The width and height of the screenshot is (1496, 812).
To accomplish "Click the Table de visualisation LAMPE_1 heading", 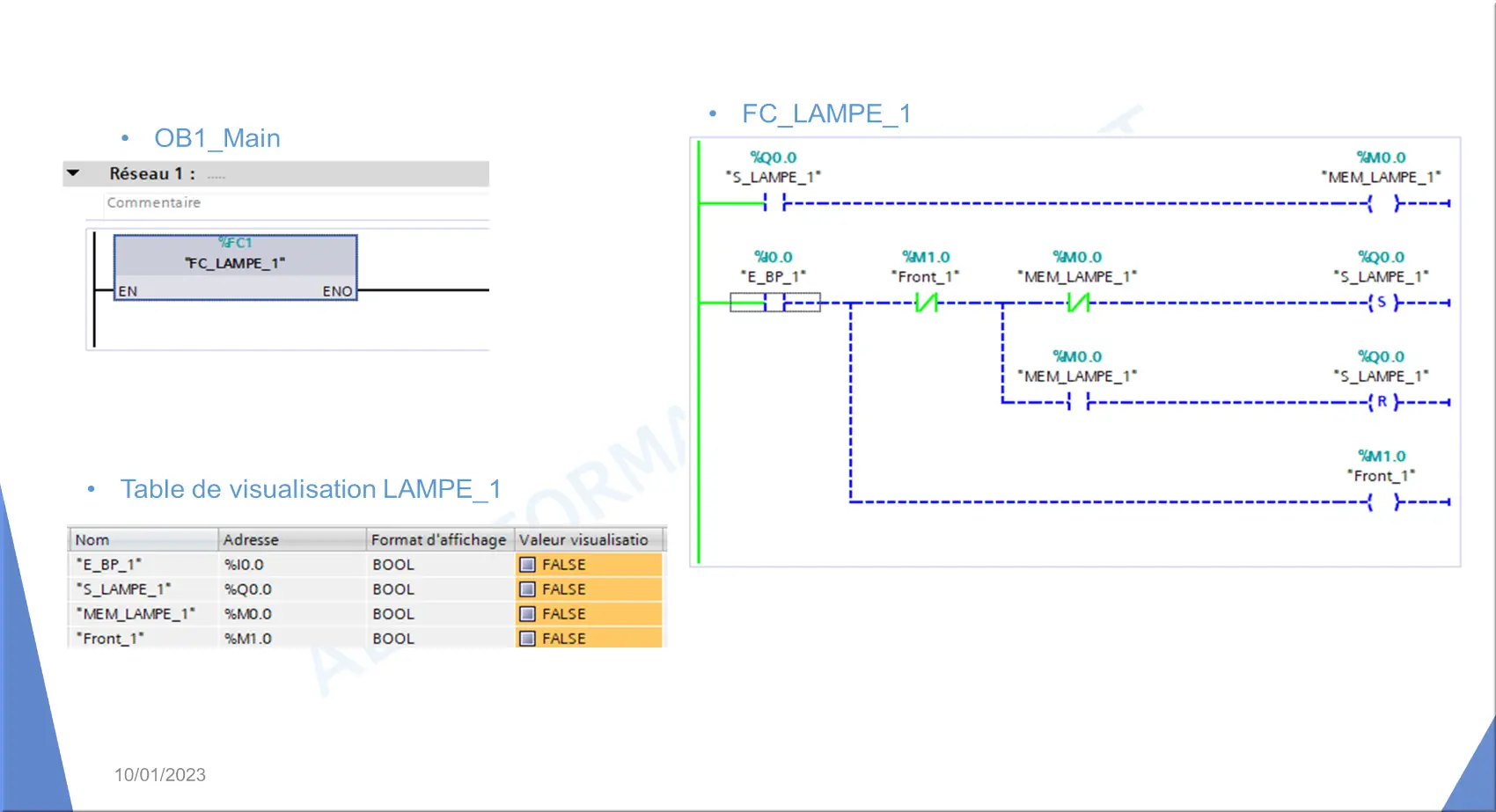I will coord(311,489).
